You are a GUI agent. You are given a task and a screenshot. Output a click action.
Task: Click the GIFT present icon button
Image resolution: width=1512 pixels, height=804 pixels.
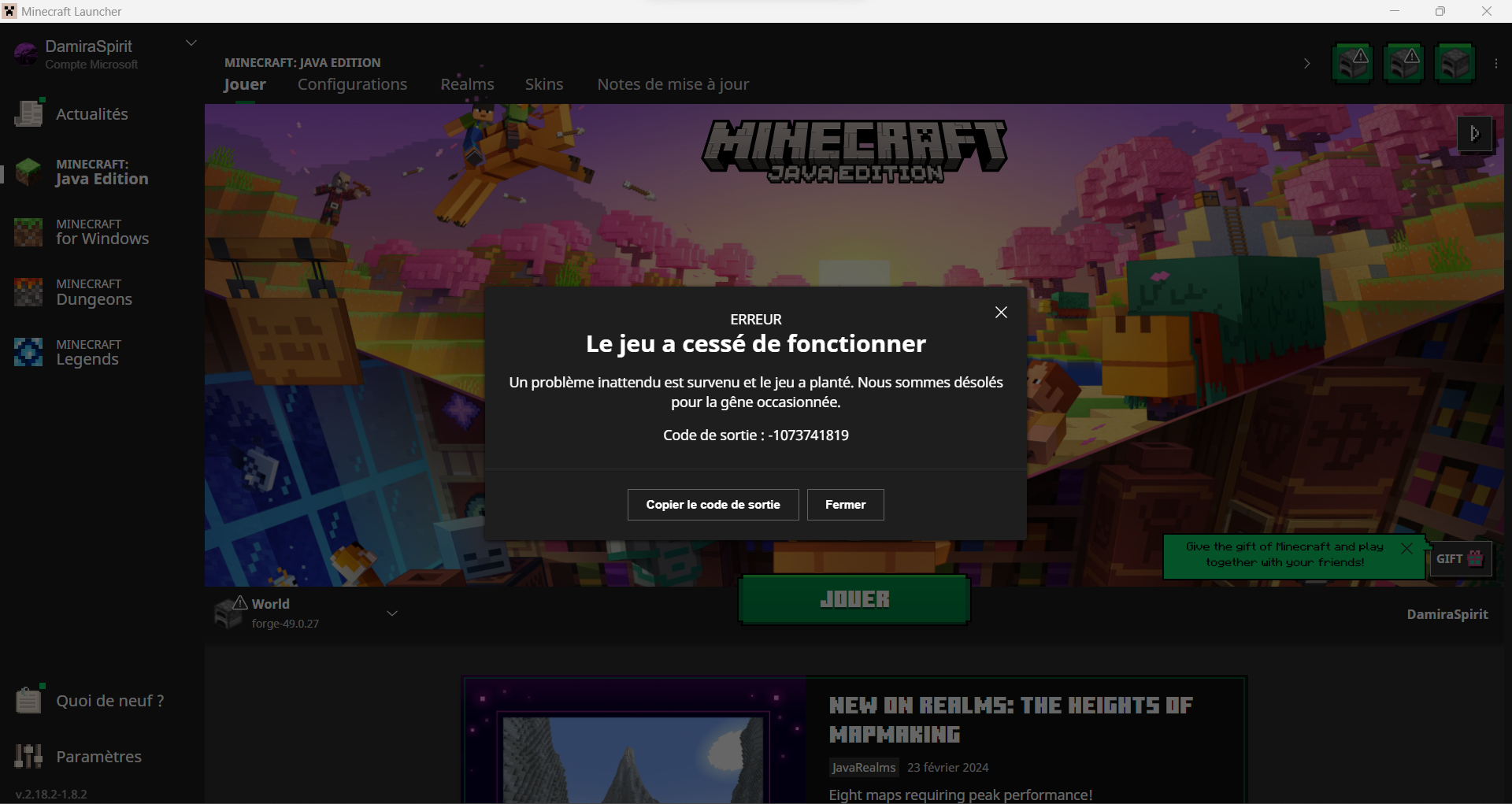[1461, 559]
